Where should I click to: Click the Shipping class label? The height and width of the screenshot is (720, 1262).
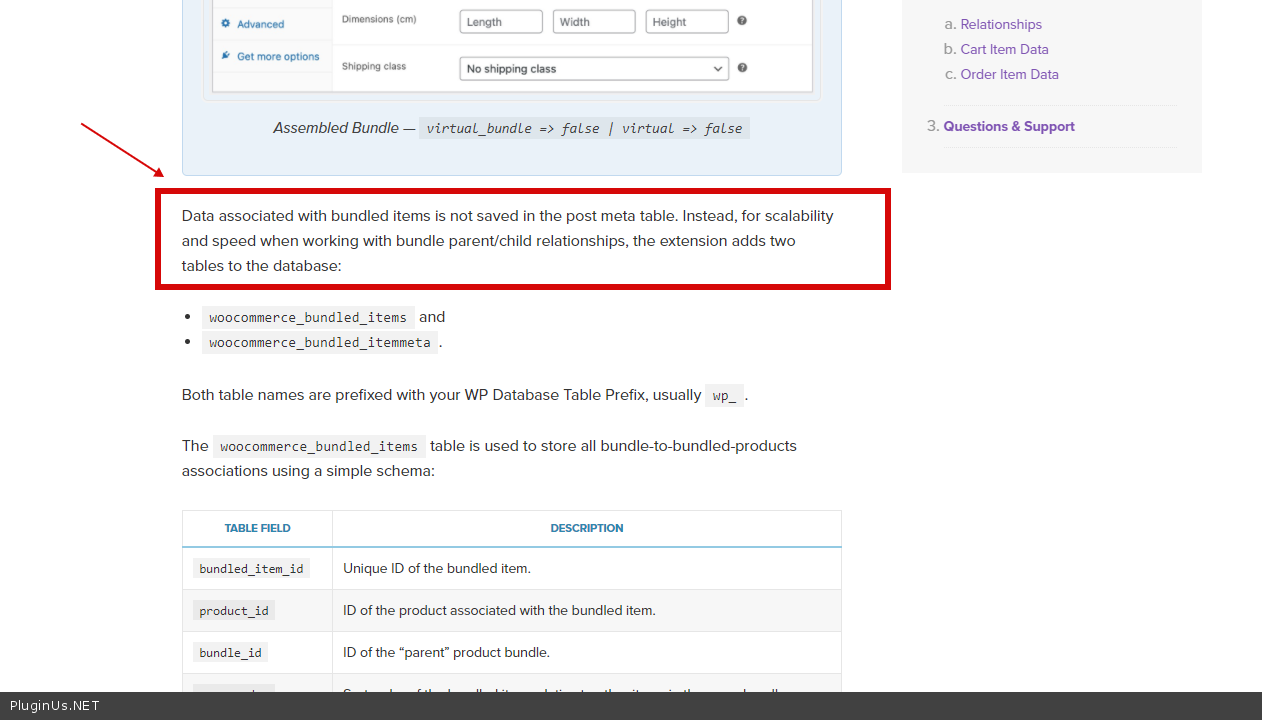(374, 66)
